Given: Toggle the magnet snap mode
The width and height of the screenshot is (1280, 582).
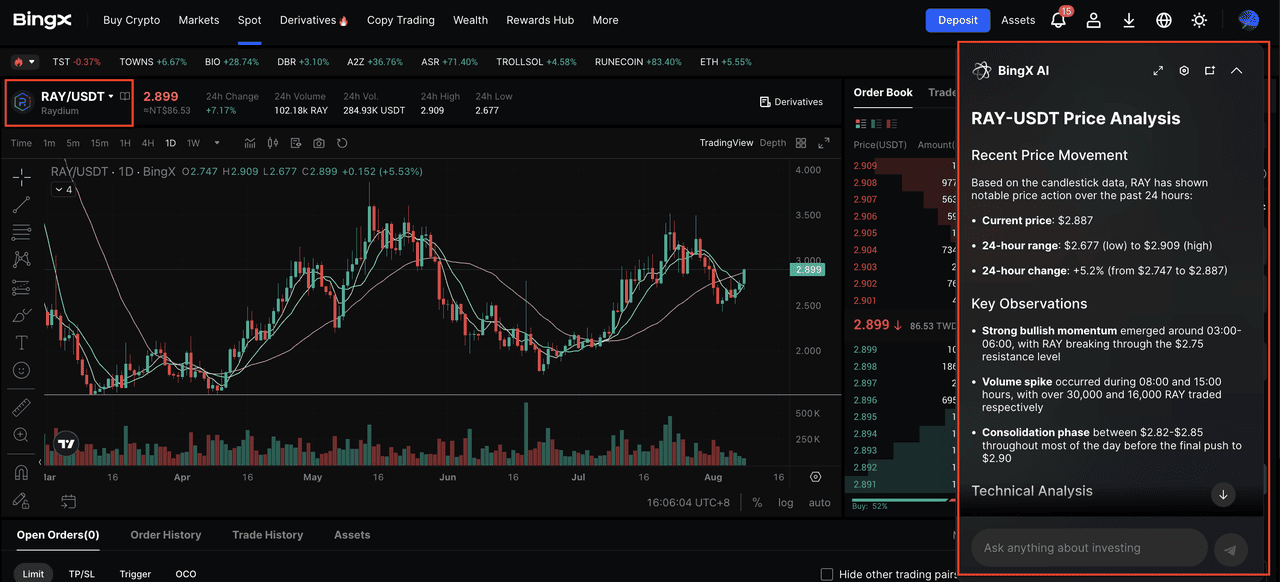Looking at the screenshot, I should (x=21, y=472).
